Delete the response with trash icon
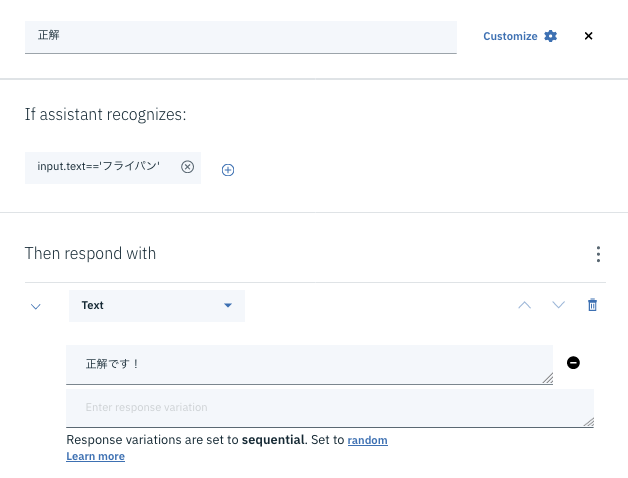628x478 pixels. [x=592, y=305]
